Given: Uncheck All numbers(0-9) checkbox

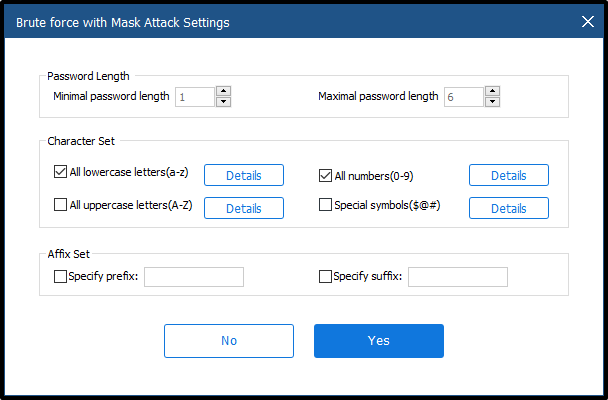Looking at the screenshot, I should [325, 176].
